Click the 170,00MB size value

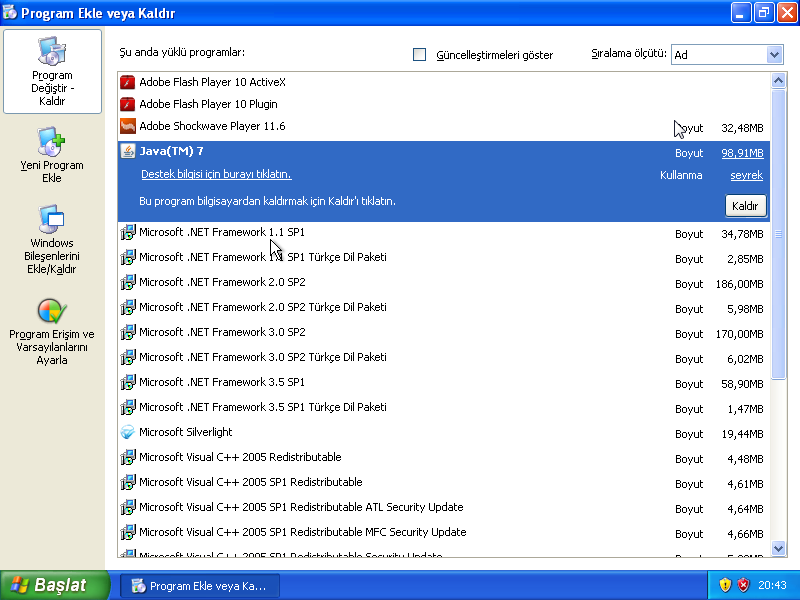point(739,334)
